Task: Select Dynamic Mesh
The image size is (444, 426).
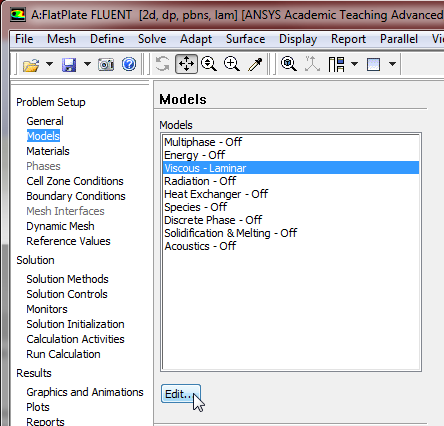Action: 60,226
